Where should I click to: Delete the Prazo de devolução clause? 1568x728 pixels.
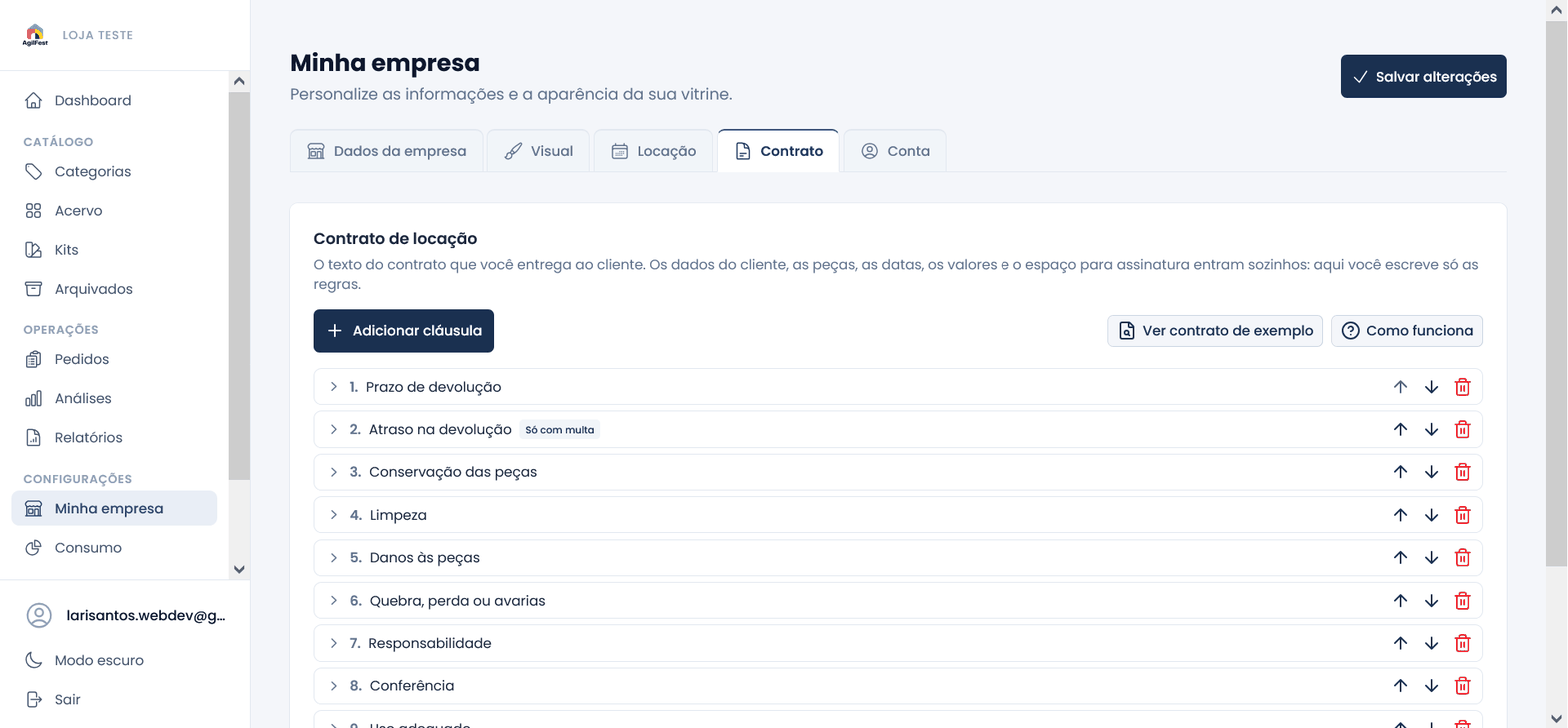point(1462,387)
